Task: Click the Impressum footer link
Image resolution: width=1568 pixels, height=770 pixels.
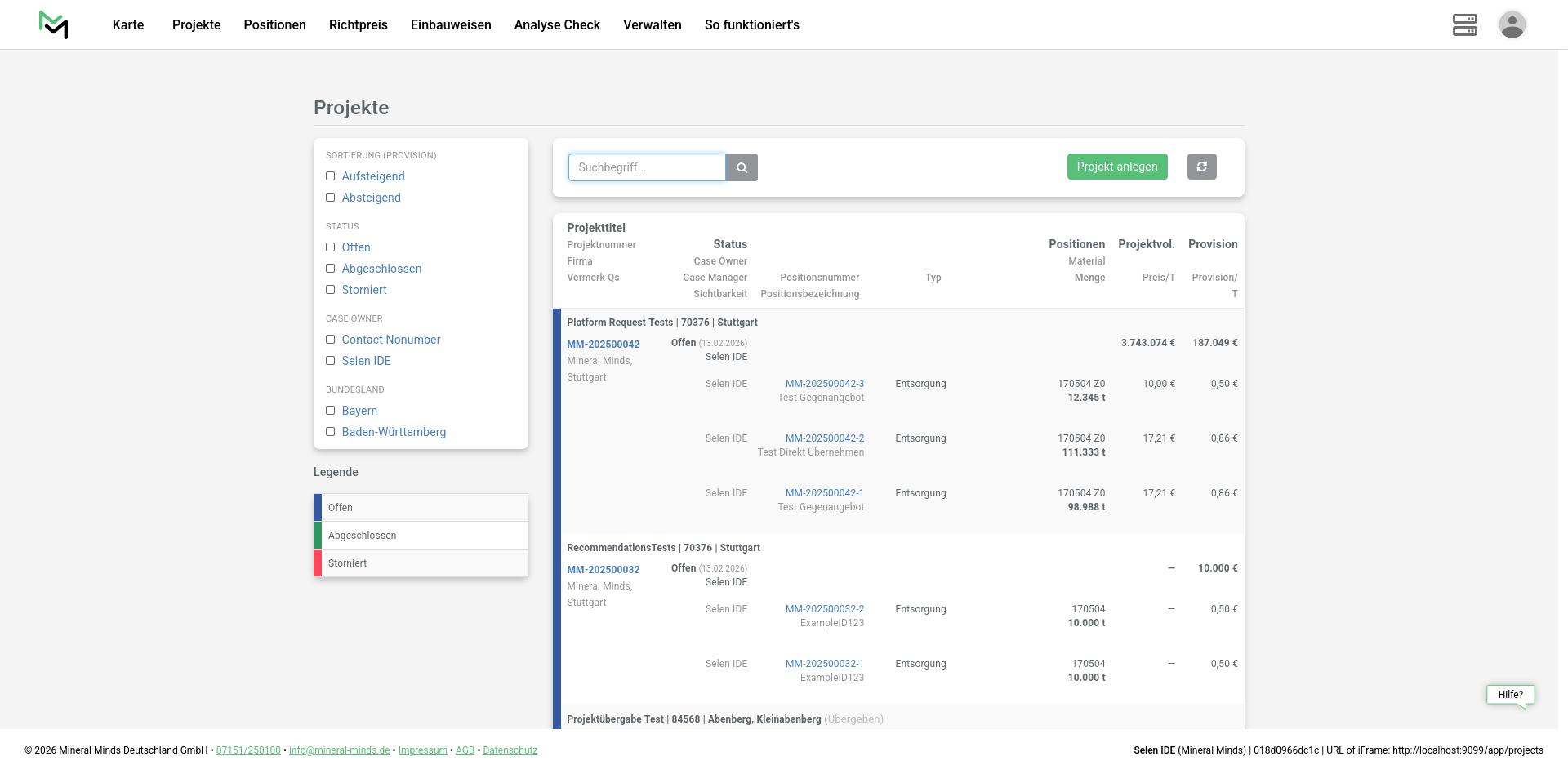Action: [422, 750]
